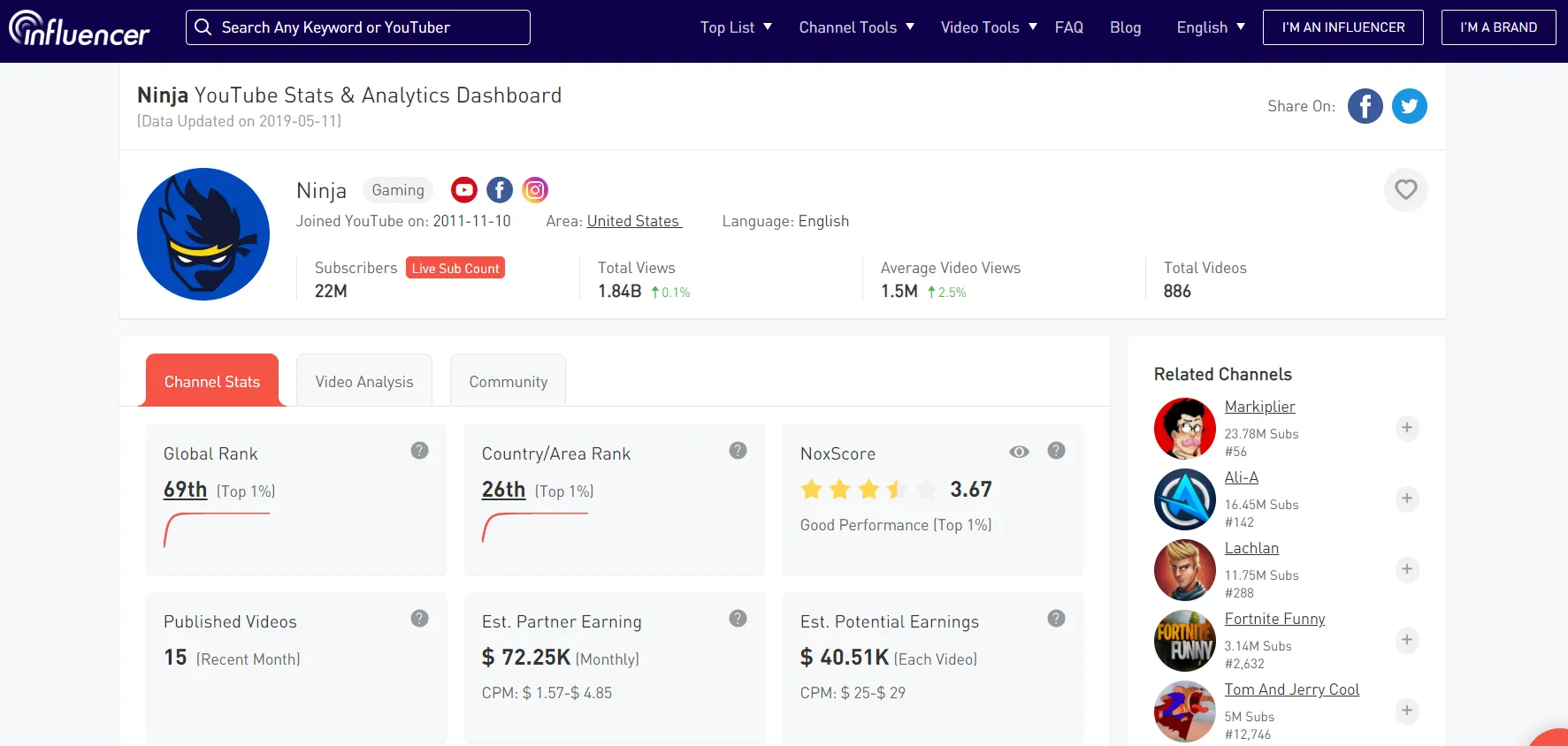Image resolution: width=1568 pixels, height=746 pixels.
Task: Click the Global Rank help icon
Action: point(419,451)
